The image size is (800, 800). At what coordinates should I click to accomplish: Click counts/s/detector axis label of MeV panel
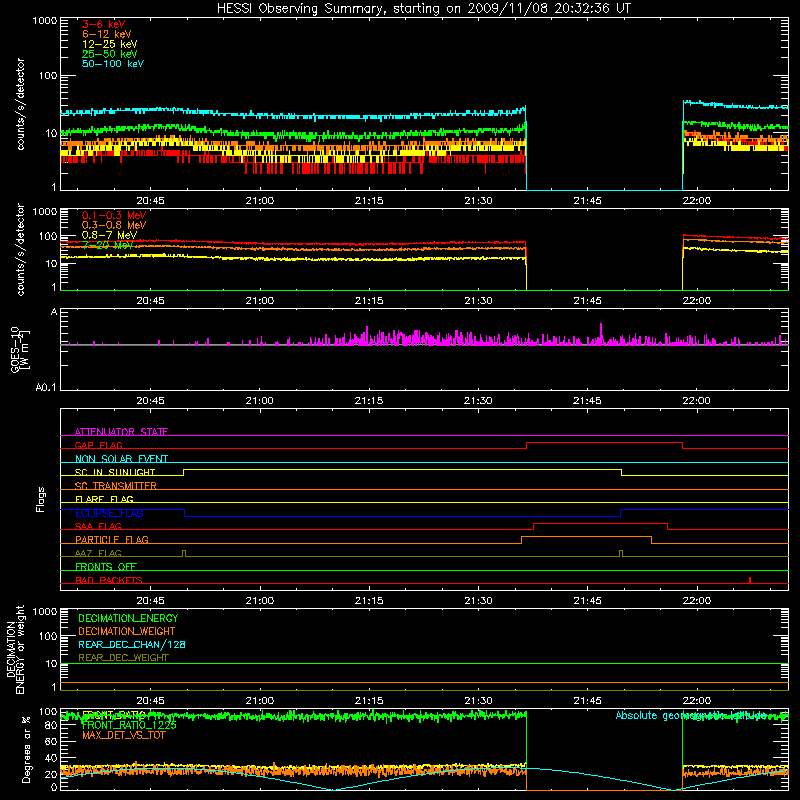pos(20,249)
